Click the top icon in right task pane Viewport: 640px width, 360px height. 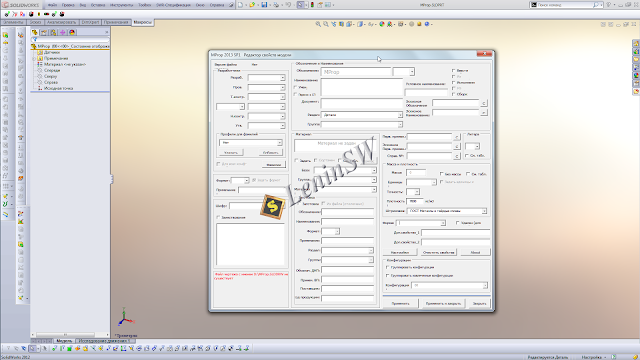pos(636,44)
